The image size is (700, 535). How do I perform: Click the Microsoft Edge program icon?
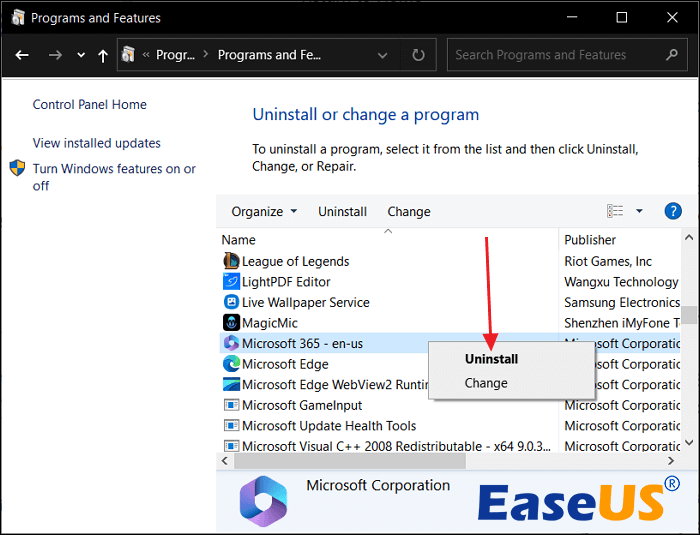pyautogui.click(x=231, y=364)
